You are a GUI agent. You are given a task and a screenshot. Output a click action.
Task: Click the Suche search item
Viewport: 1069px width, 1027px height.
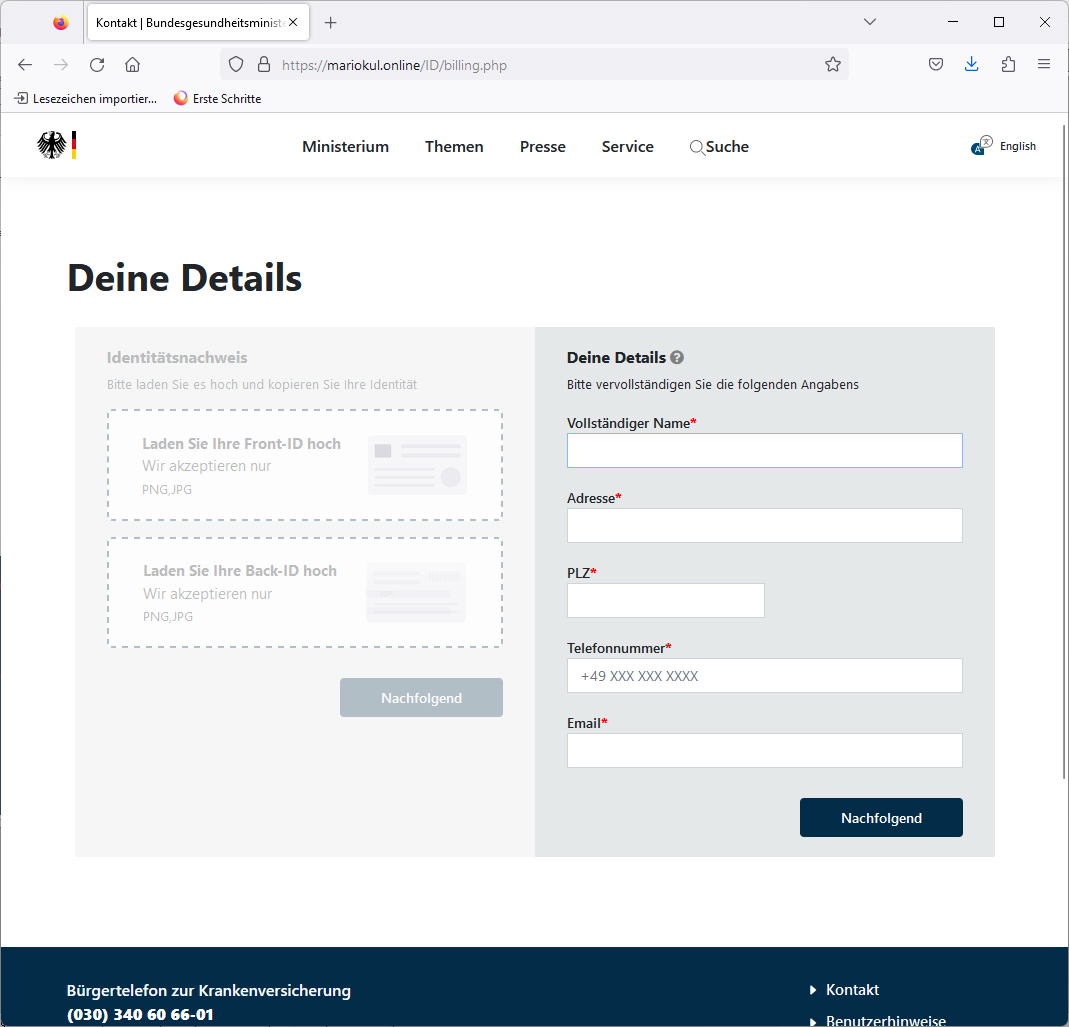coord(719,147)
